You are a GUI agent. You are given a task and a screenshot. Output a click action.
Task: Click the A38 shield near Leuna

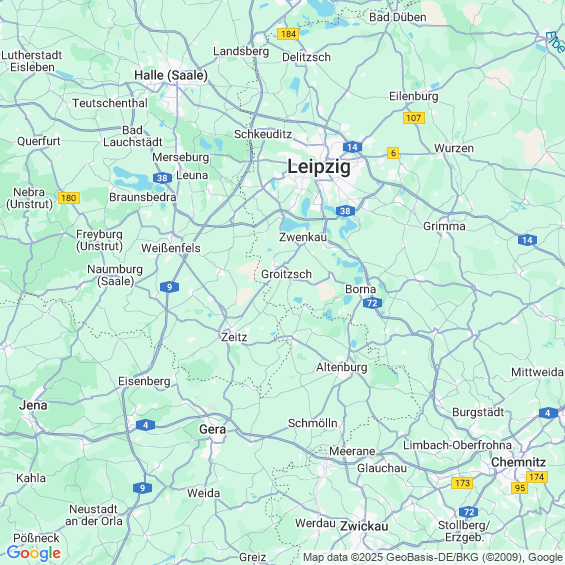pyautogui.click(x=162, y=178)
